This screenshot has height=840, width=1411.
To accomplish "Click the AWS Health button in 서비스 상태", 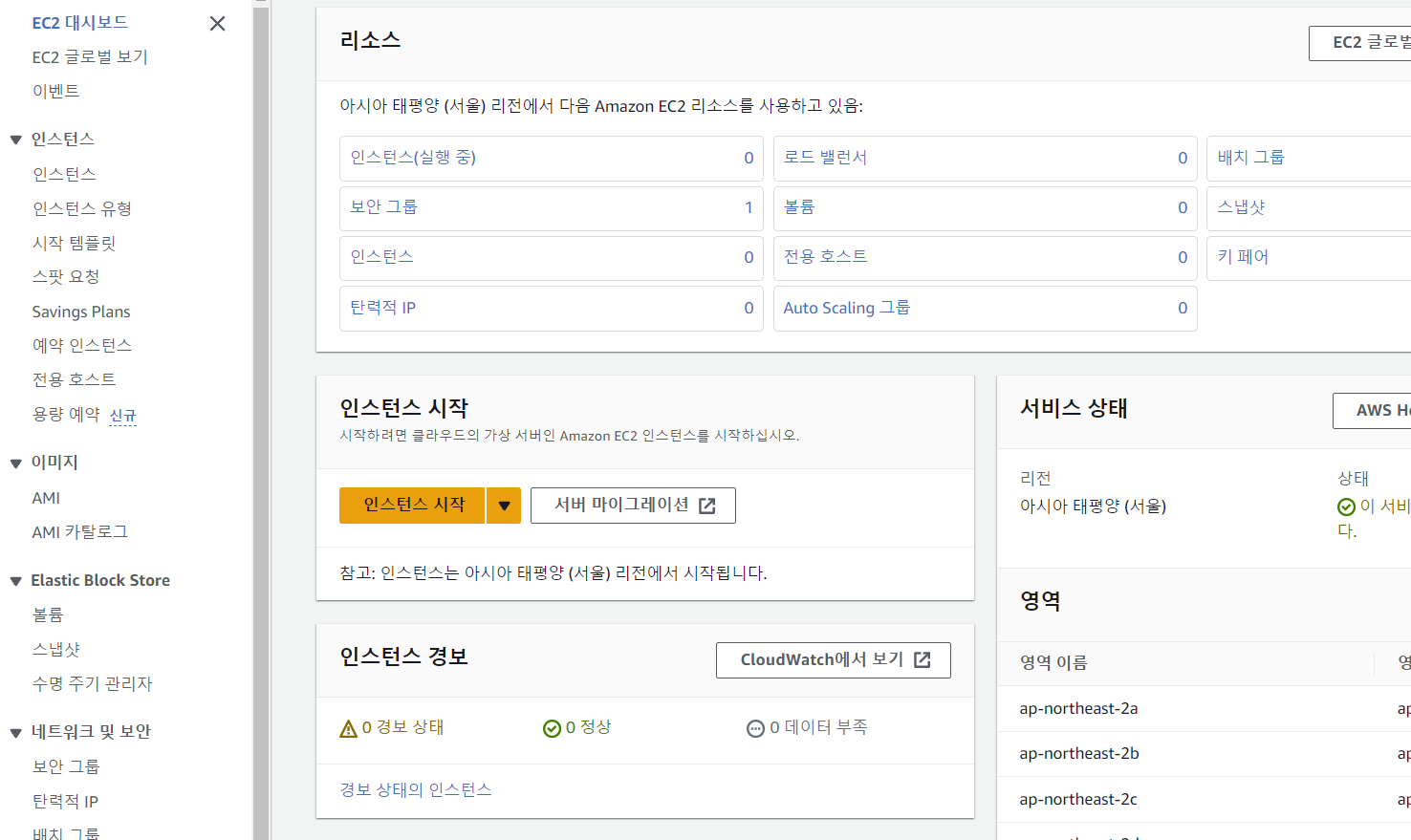I will (x=1372, y=411).
